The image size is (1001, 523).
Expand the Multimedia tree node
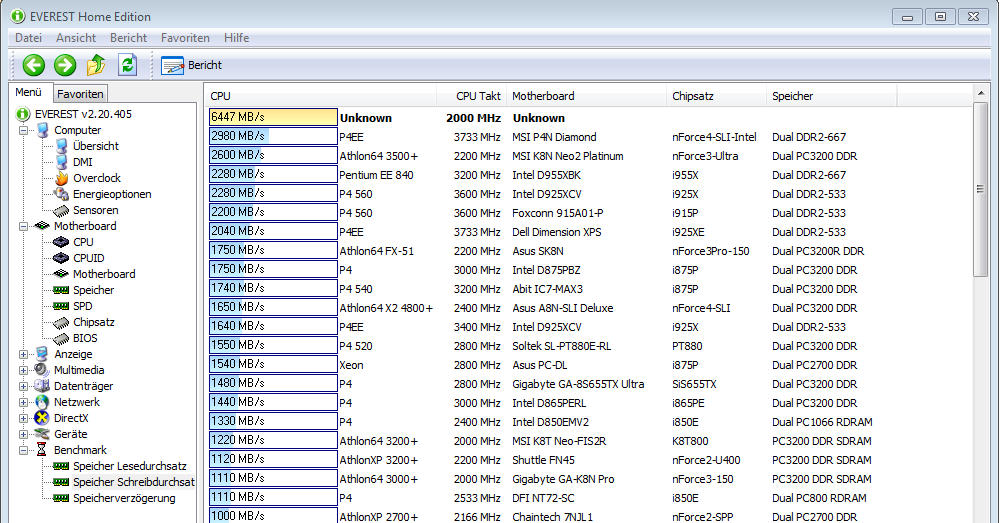coord(24,370)
